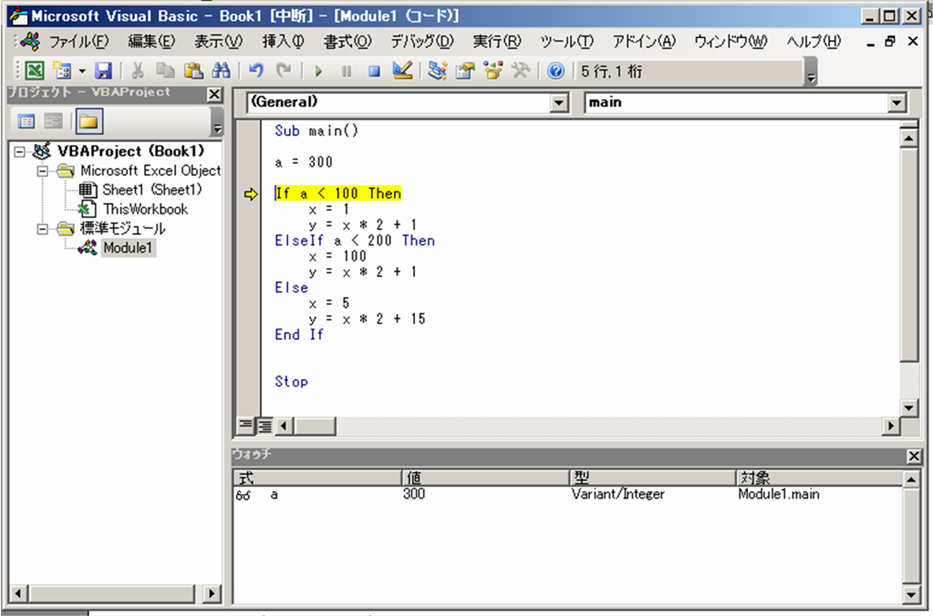
Task: Toggle Design Mode icon
Action: click(x=402, y=71)
